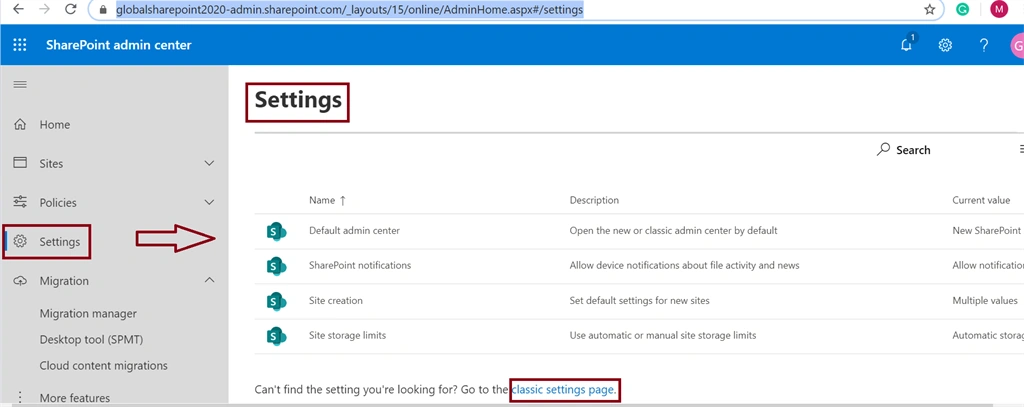The width and height of the screenshot is (1024, 407).
Task: Expand the Policies chevron
Action: click(209, 203)
